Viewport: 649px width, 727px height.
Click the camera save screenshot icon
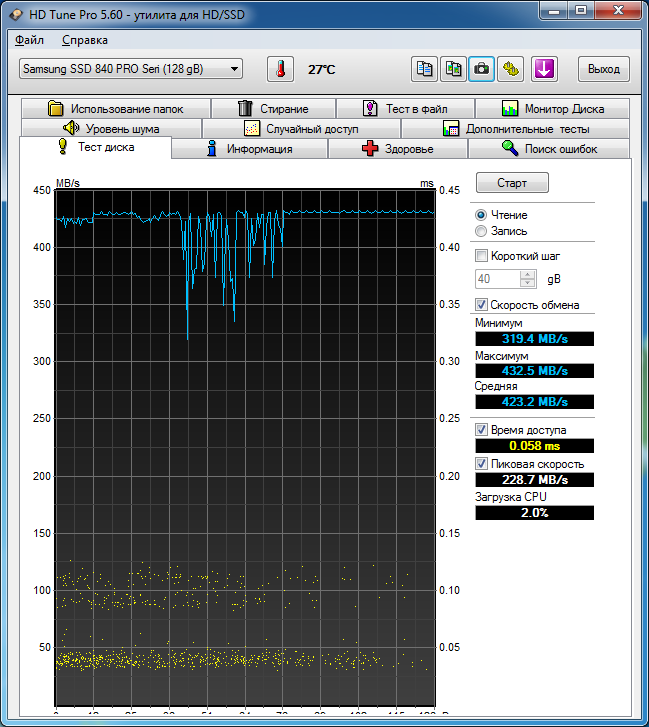(482, 69)
